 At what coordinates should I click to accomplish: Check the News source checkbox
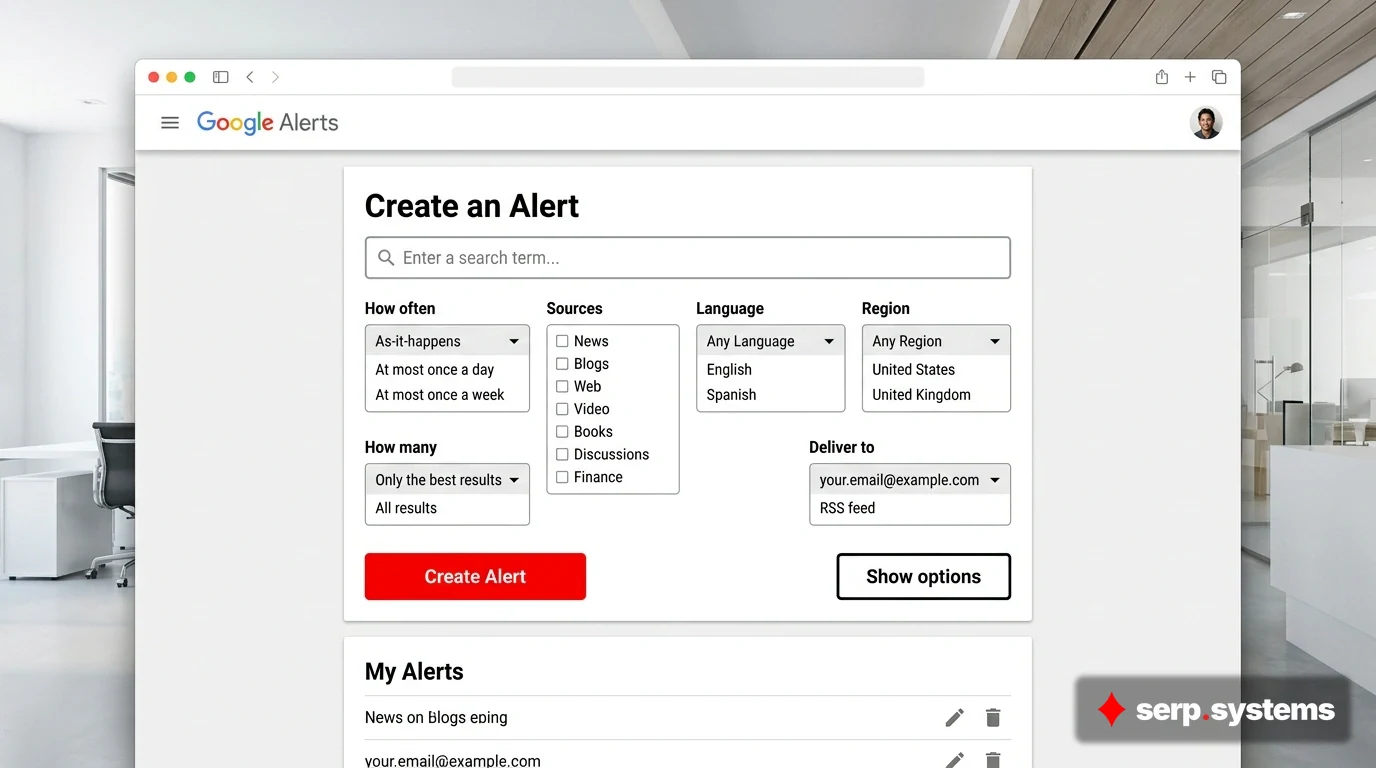pyautogui.click(x=562, y=341)
